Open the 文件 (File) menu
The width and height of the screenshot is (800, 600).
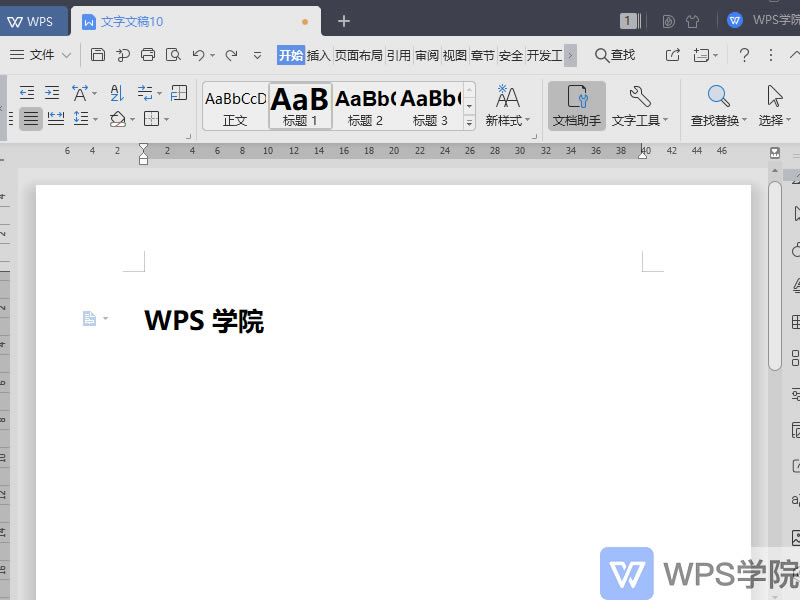pos(42,55)
